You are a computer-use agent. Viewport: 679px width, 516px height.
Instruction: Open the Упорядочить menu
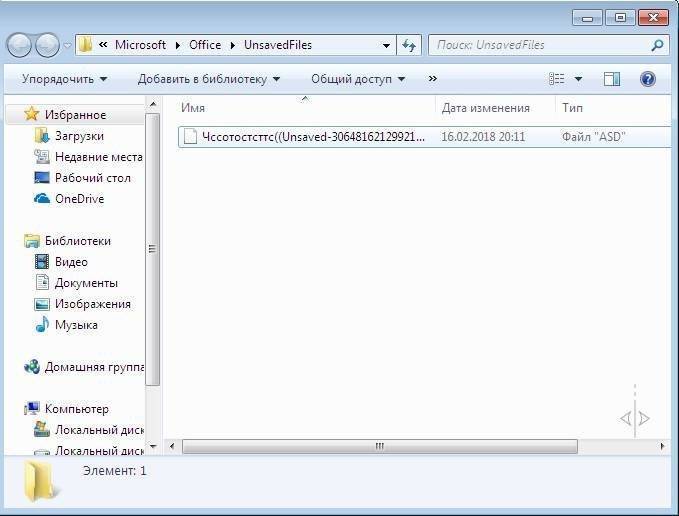64,79
